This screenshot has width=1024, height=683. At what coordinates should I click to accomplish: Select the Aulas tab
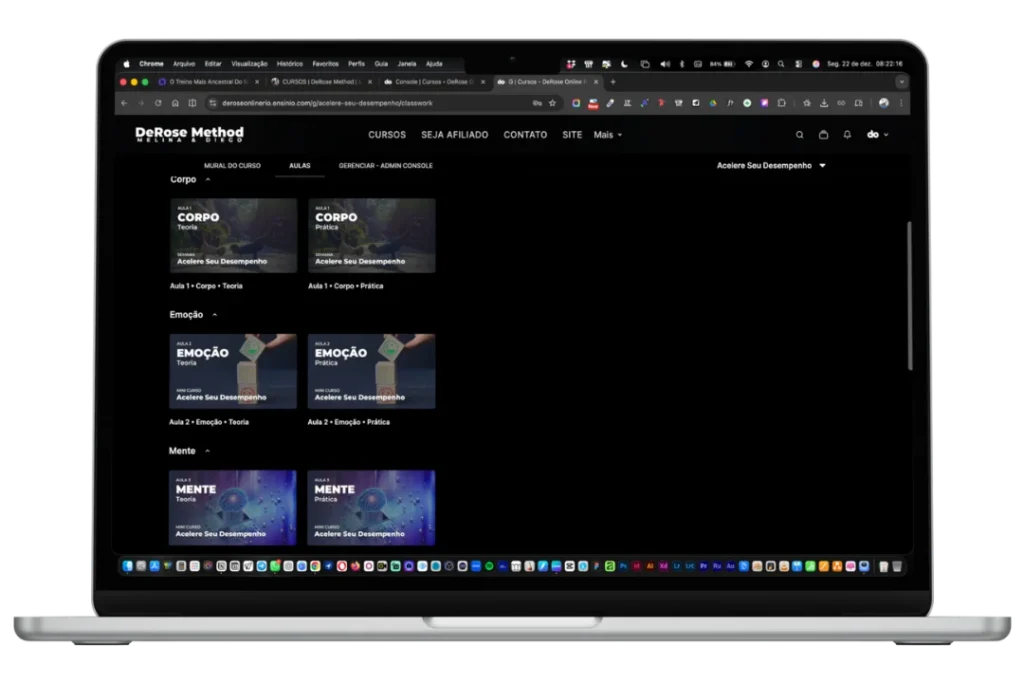coord(300,166)
